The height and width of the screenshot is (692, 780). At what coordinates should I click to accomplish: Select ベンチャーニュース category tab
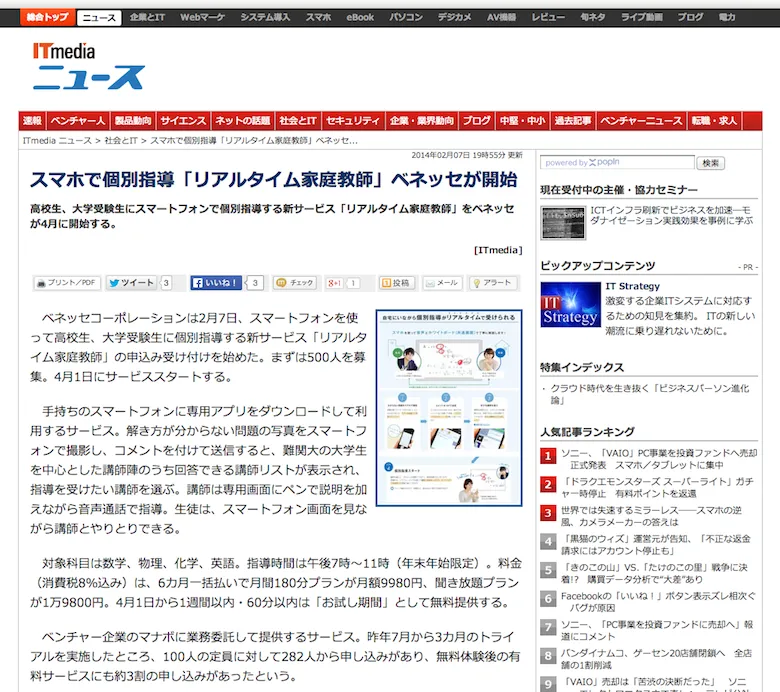point(641,121)
